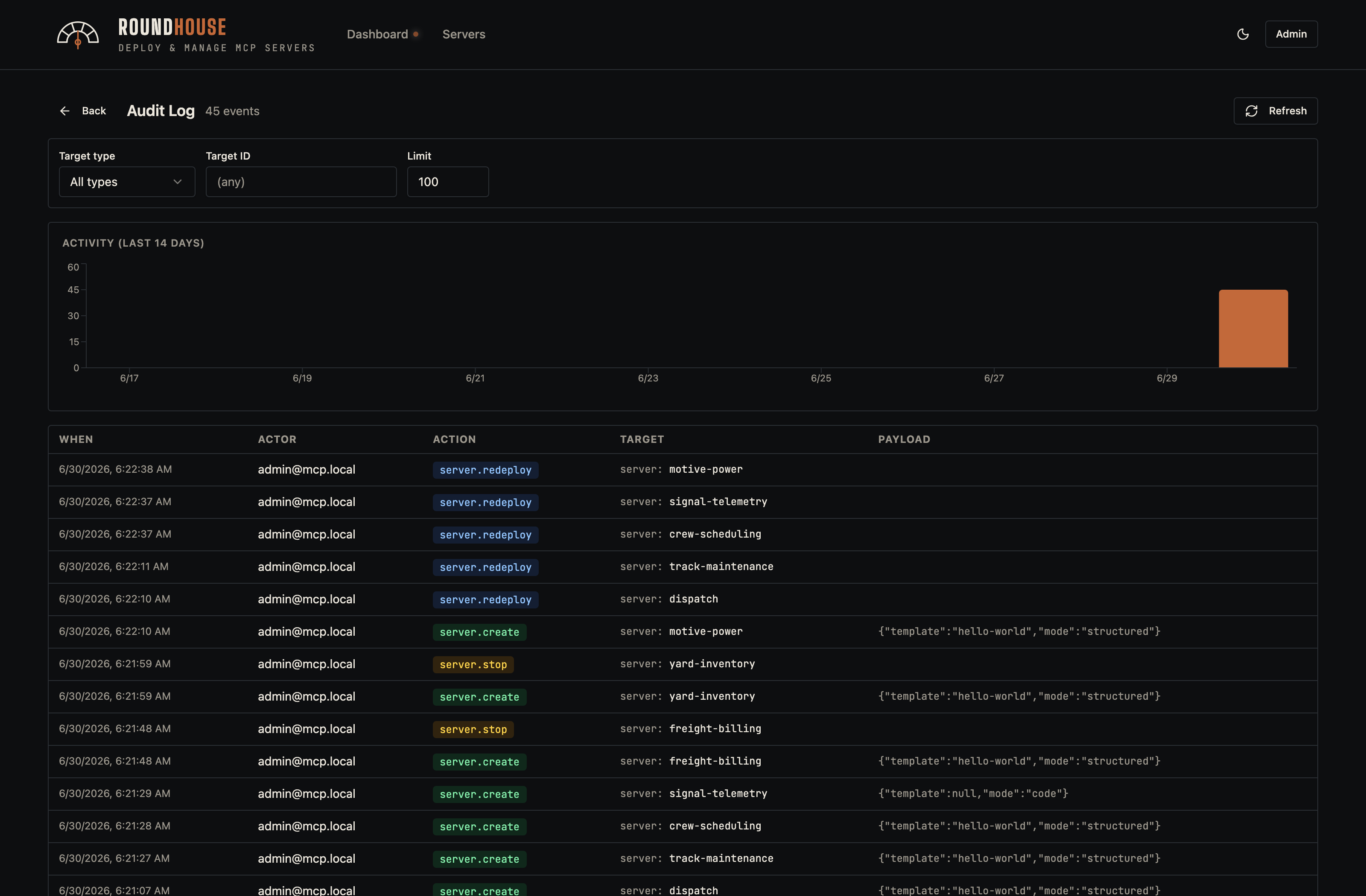Click admin@mcp.local in the freight-billing stop row
This screenshot has height=896, width=1366.
pyautogui.click(x=306, y=728)
